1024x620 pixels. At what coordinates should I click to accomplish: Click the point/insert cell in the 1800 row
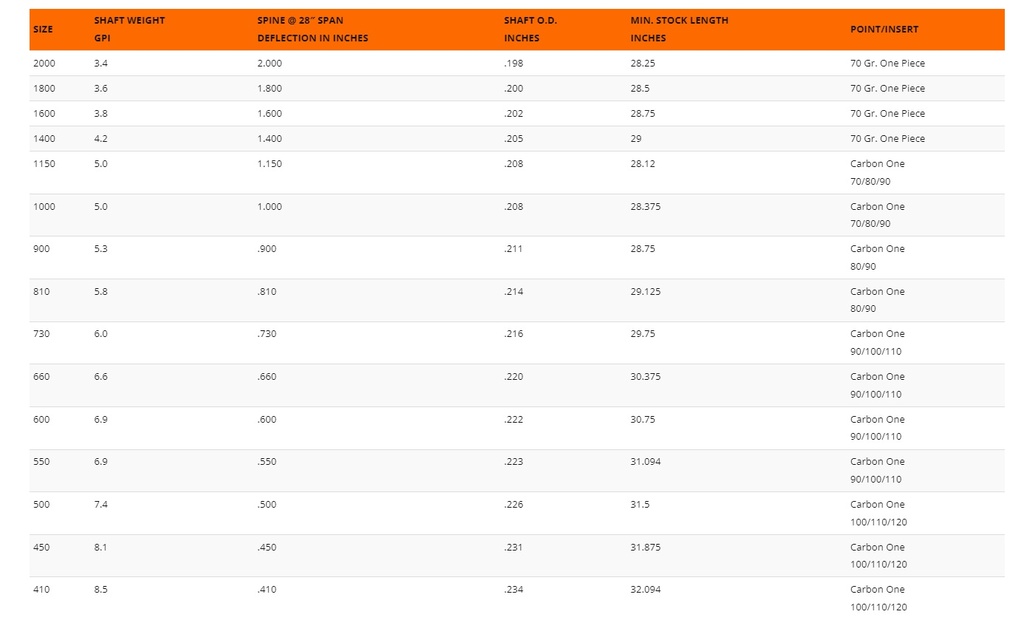click(887, 88)
